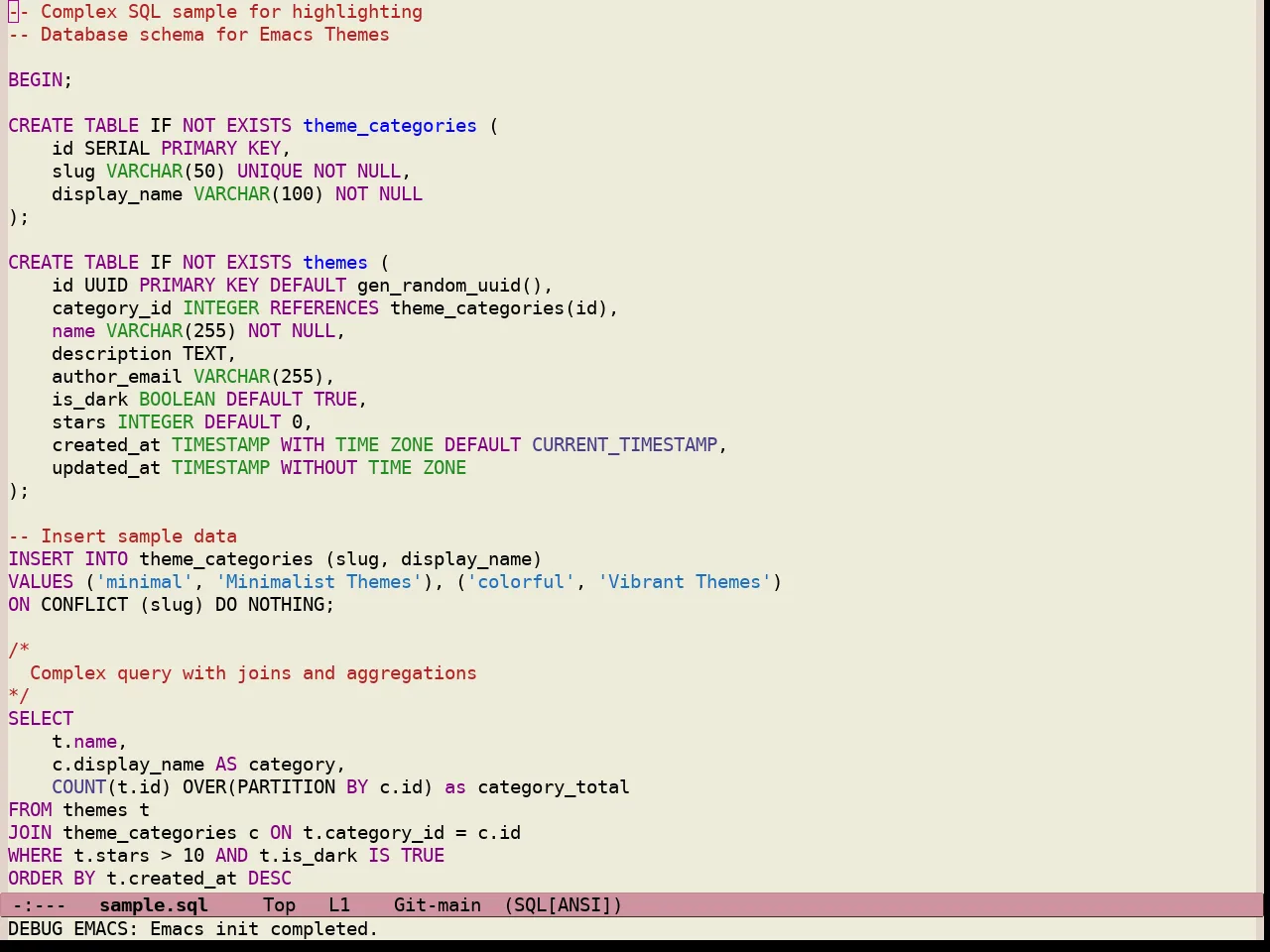Click category_total alias
Viewport: 1270px width, 952px height.
tap(554, 786)
